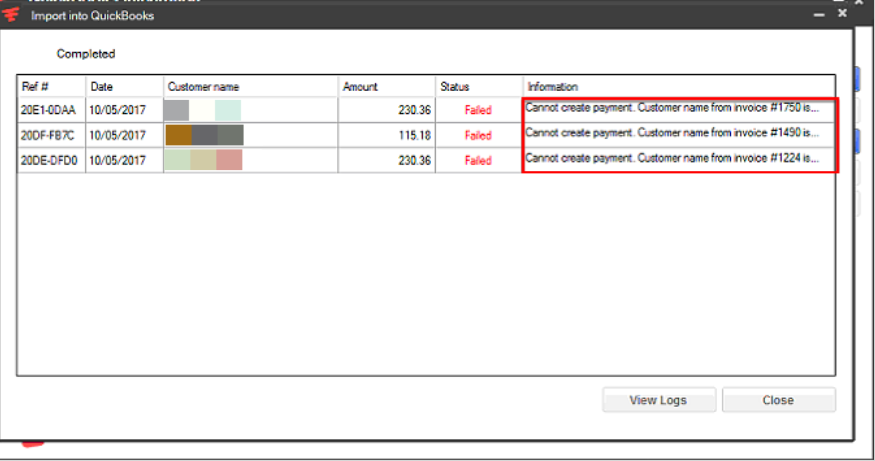The height and width of the screenshot is (461, 875).
Task: Minimize the Import into QuickBooks window
Action: 819,15
